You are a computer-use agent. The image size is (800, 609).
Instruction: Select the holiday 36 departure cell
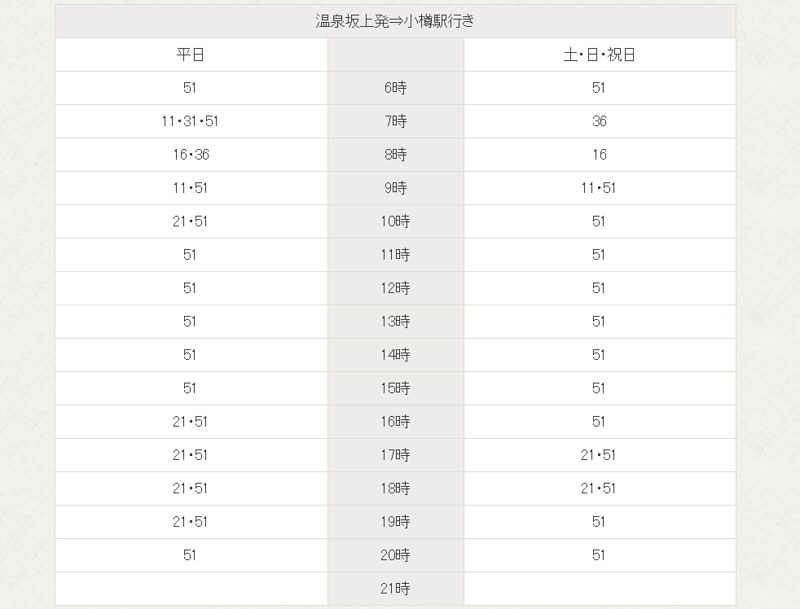tap(599, 121)
